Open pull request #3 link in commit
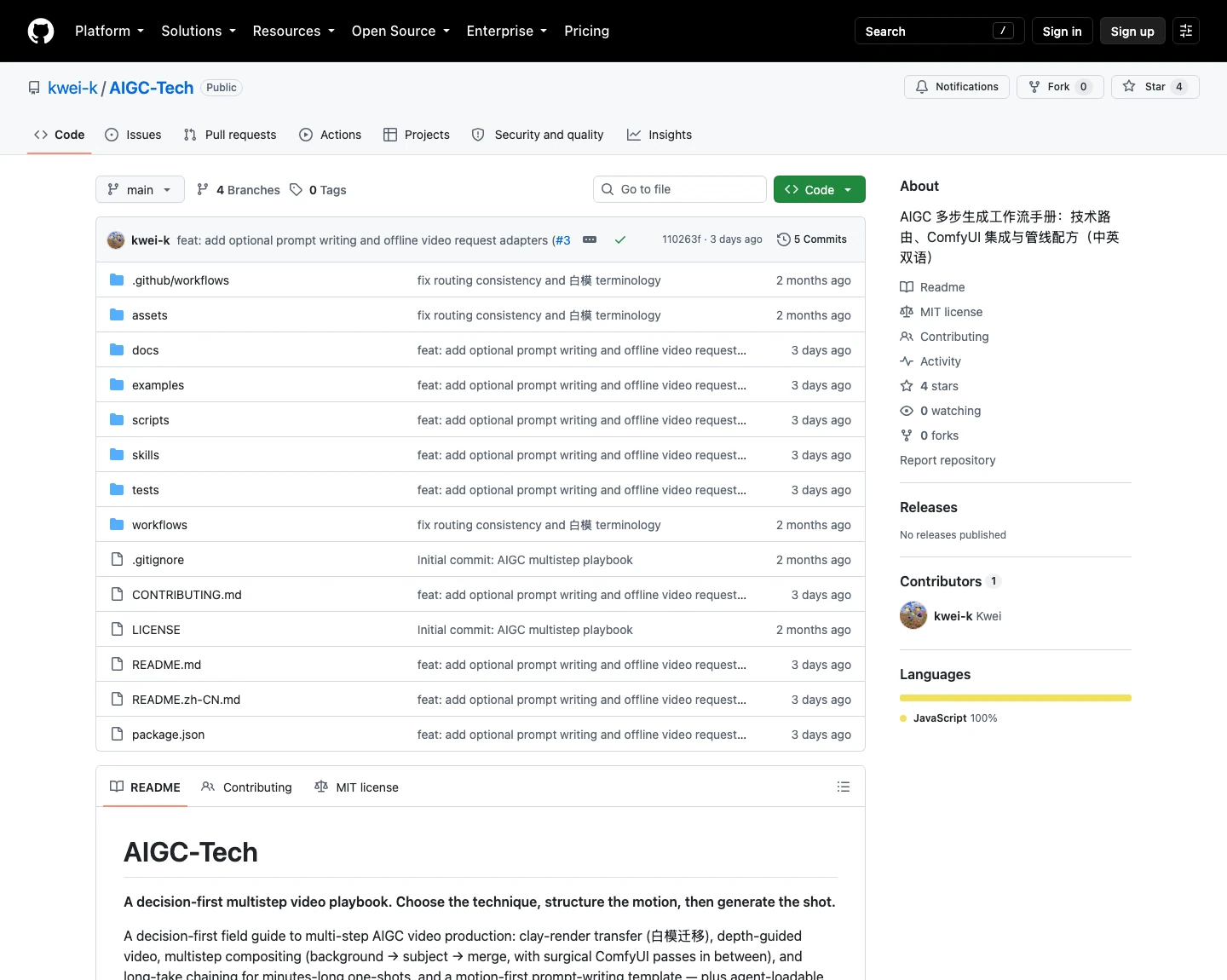Screen dimensions: 1227x980 pos(562,240)
